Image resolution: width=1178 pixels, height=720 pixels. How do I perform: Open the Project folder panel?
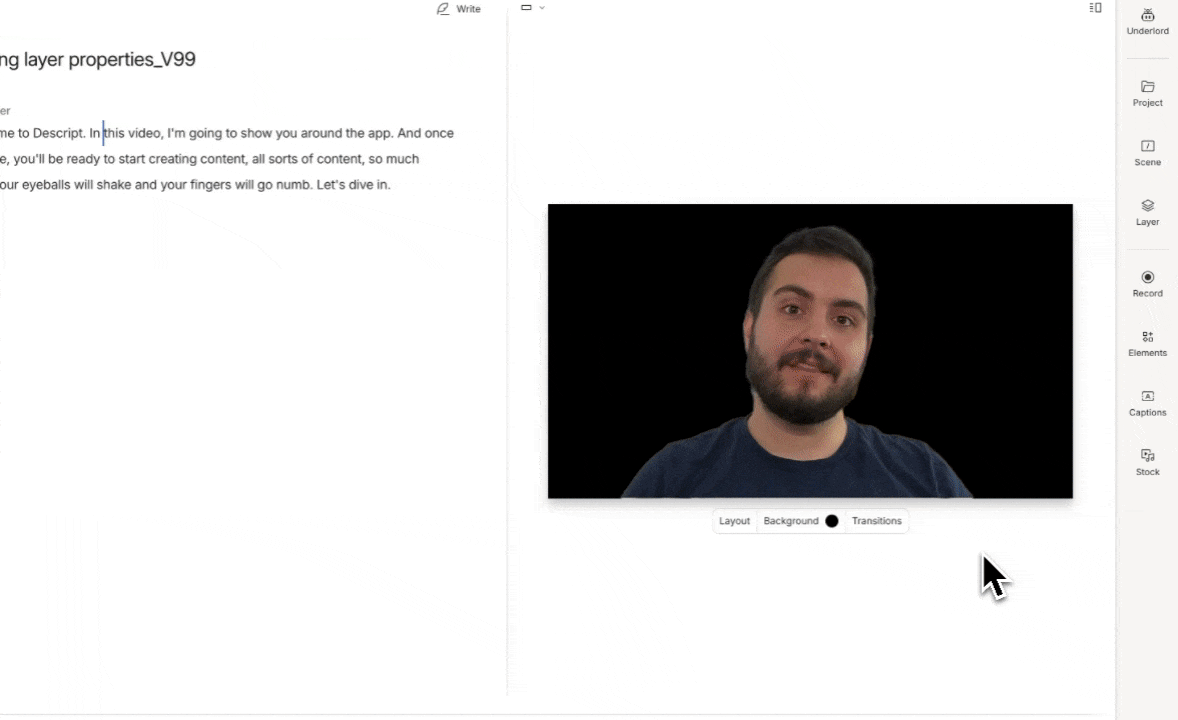1147,93
